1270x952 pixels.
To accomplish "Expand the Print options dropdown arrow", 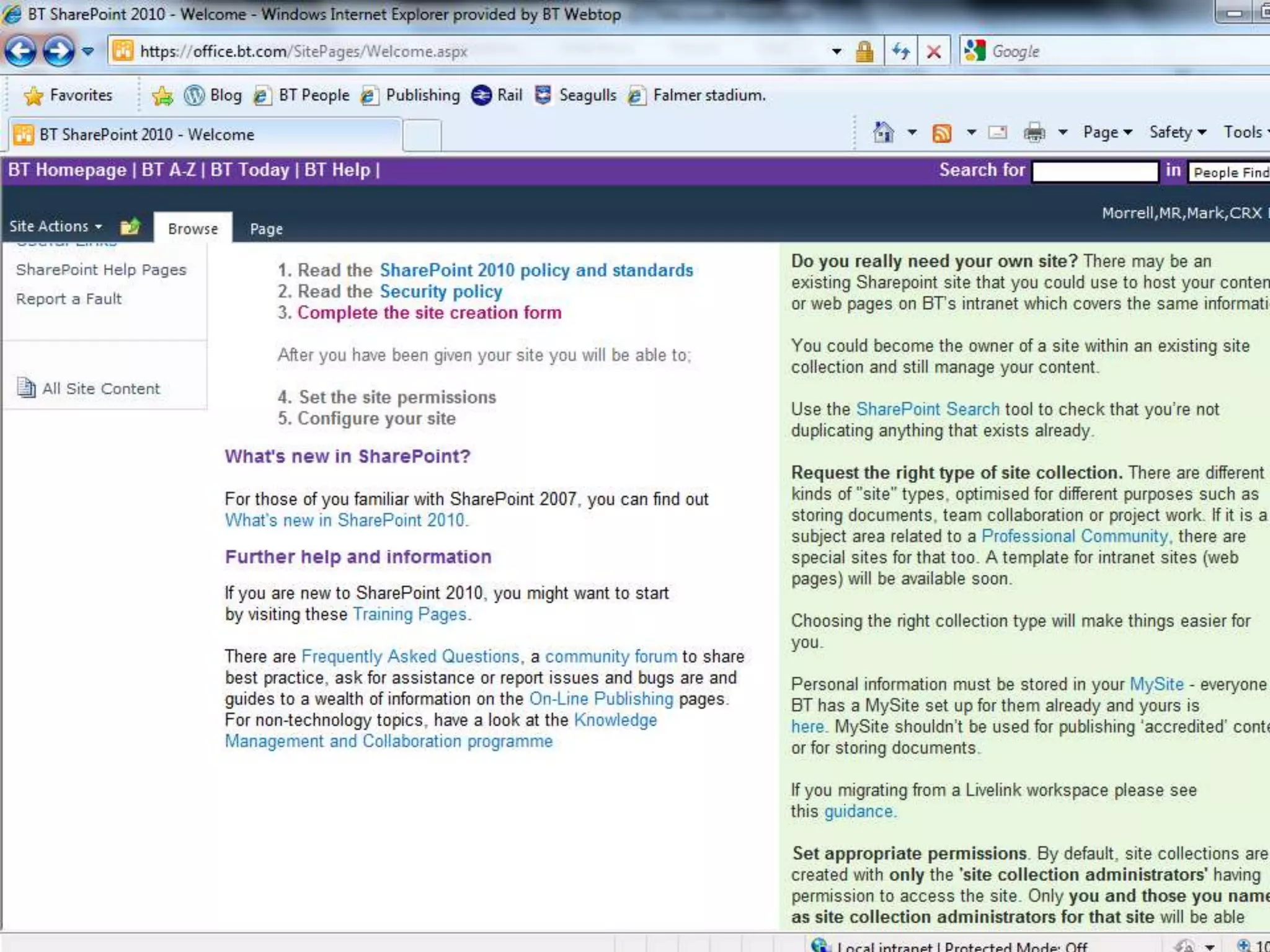I will coord(1063,132).
